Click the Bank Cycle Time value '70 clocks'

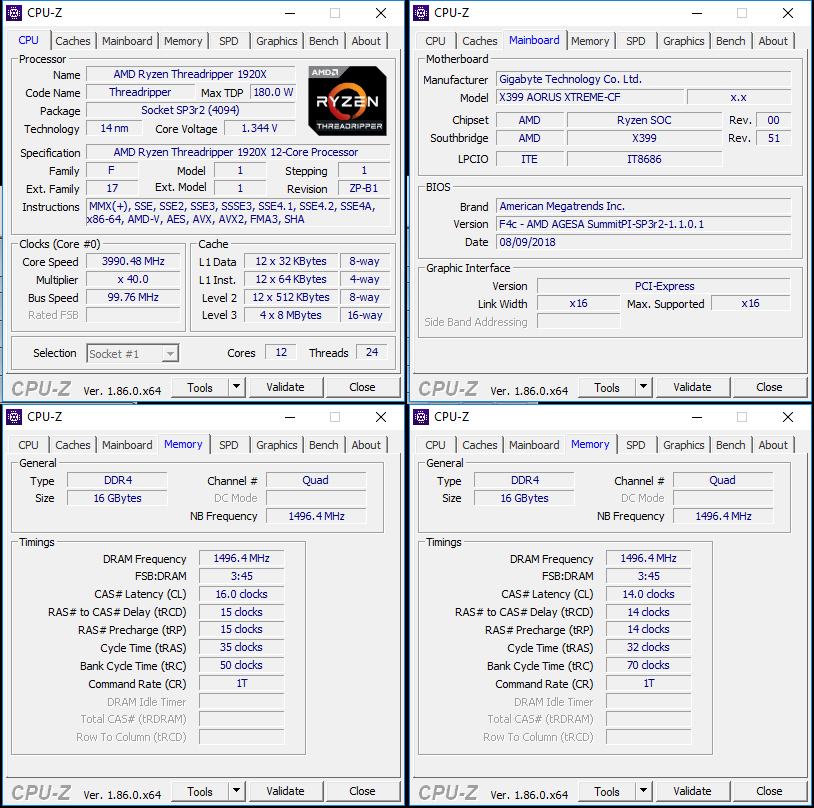[x=648, y=665]
